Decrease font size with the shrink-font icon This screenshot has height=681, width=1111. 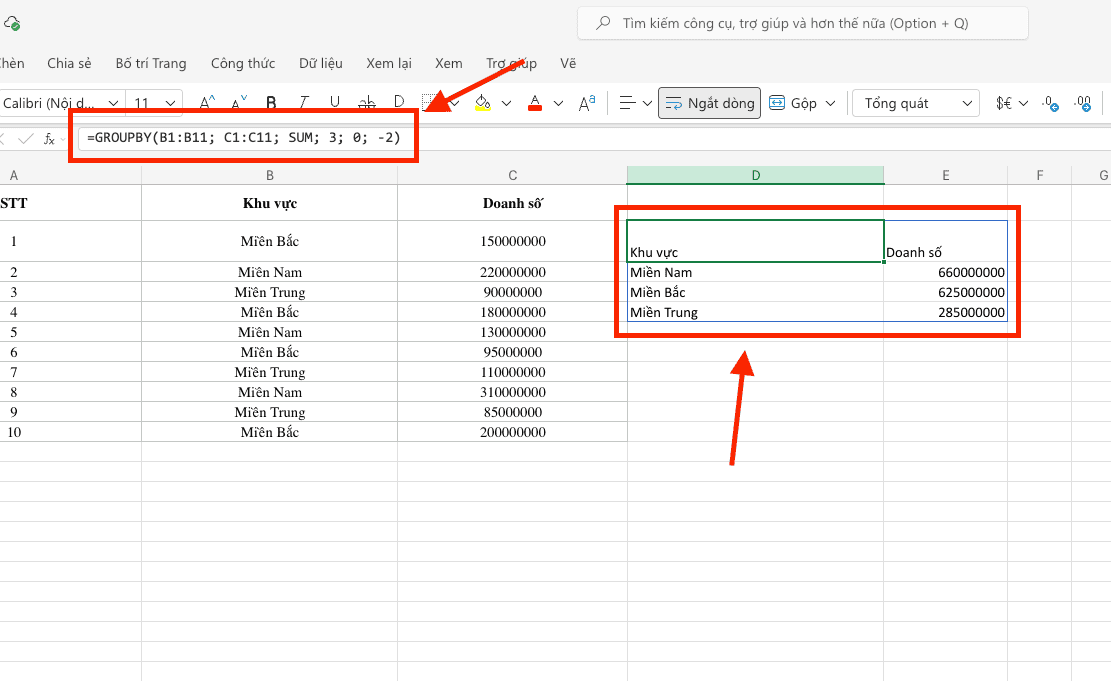coord(239,103)
